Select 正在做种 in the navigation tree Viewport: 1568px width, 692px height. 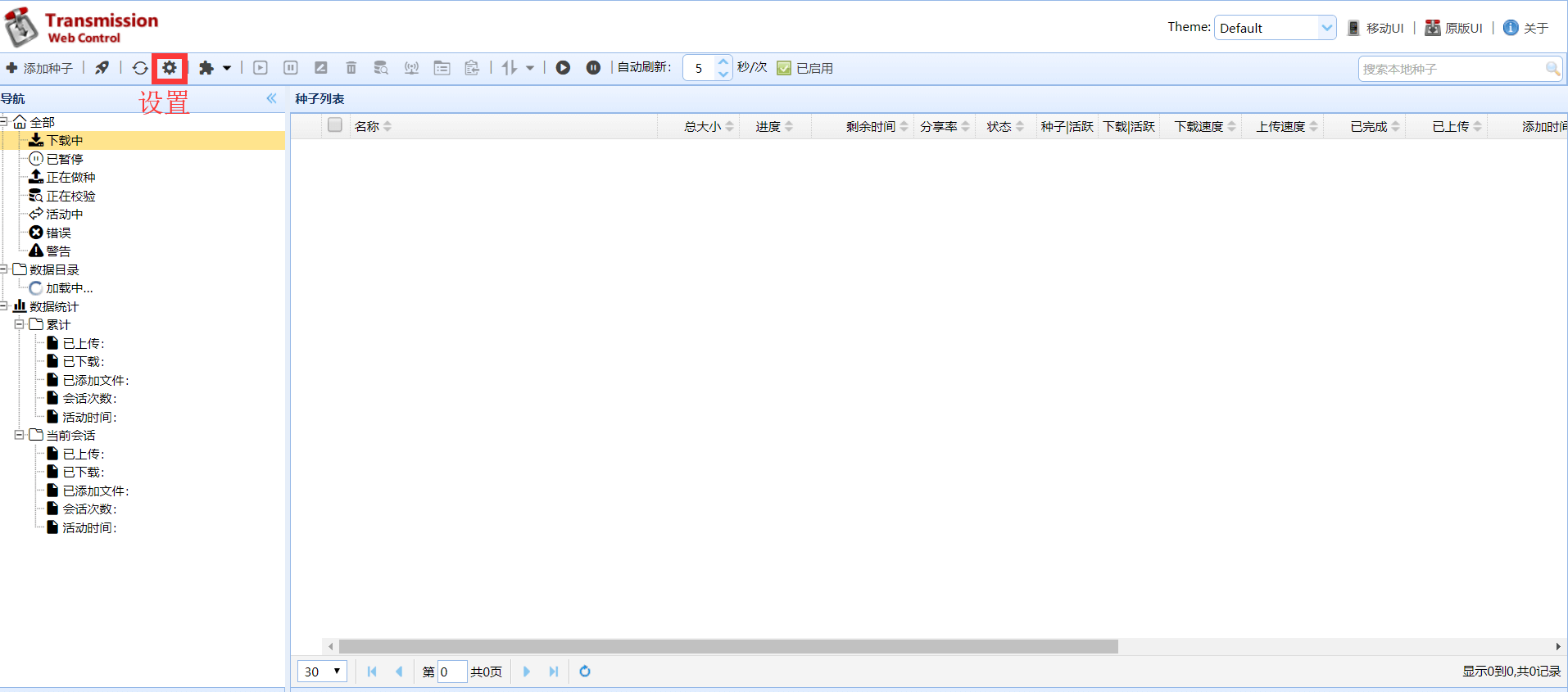pyautogui.click(x=70, y=177)
